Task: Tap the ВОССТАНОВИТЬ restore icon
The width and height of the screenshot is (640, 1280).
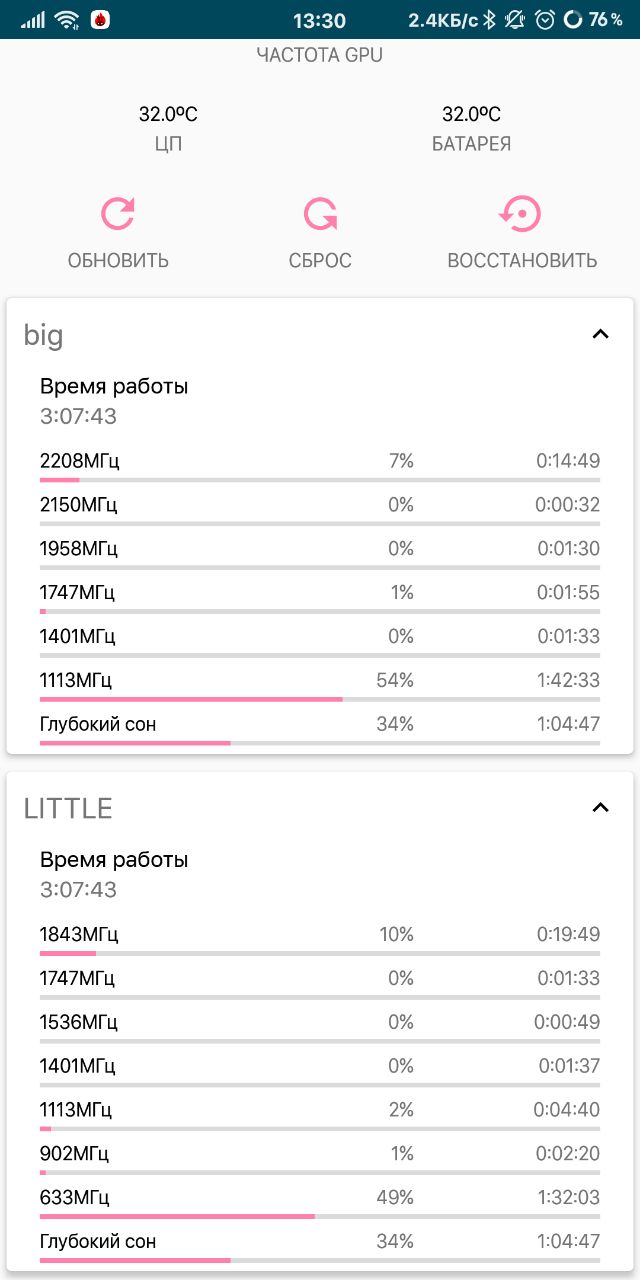Action: 521,214
